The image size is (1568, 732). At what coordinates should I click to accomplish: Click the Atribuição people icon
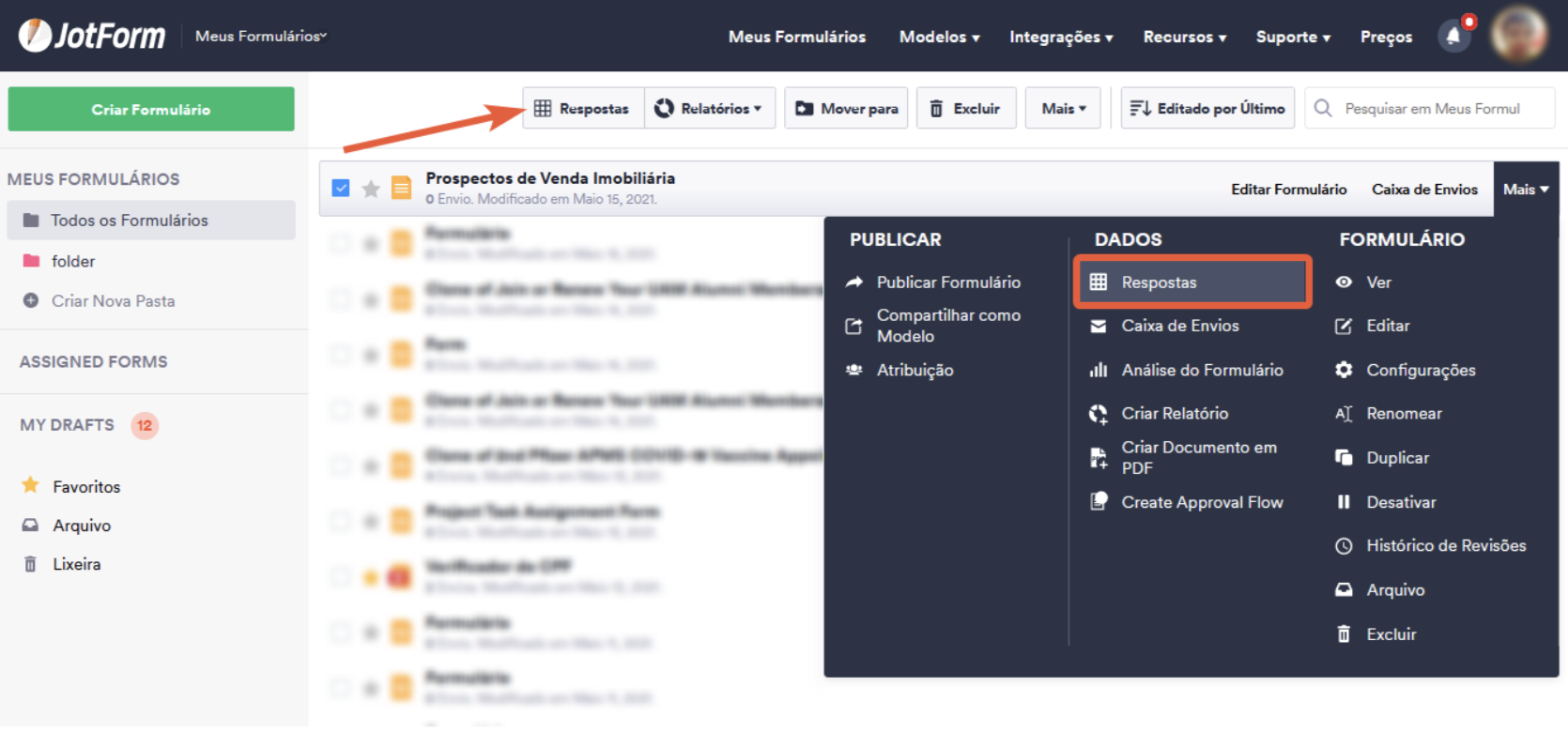click(x=853, y=370)
